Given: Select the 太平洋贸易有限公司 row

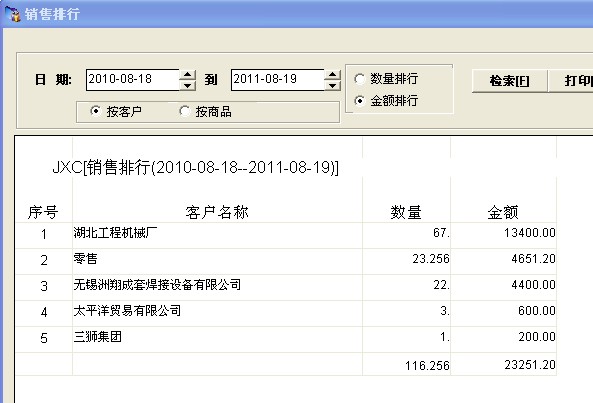Looking at the screenshot, I should pyautogui.click(x=286, y=313).
